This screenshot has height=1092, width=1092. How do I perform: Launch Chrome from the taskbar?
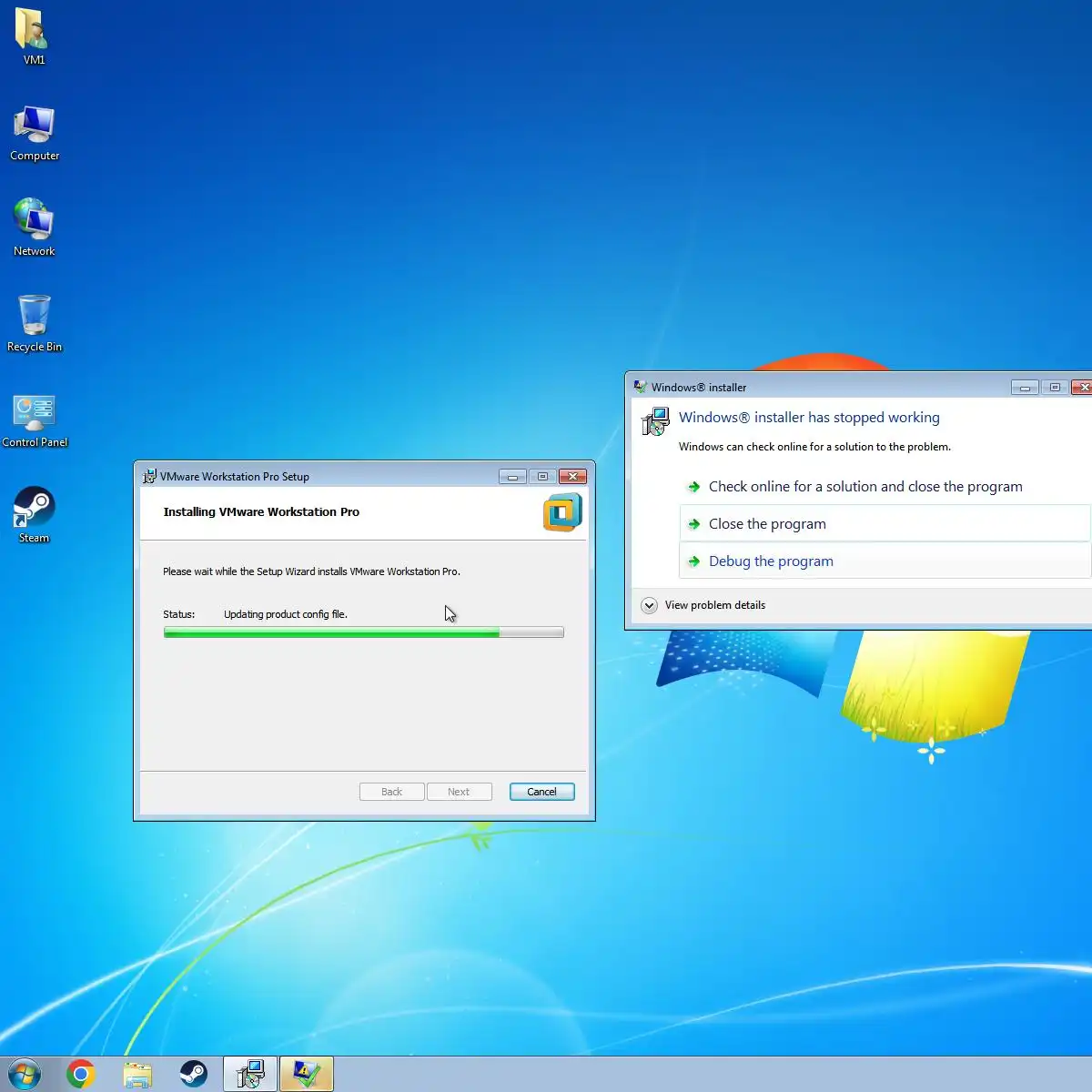click(81, 1075)
